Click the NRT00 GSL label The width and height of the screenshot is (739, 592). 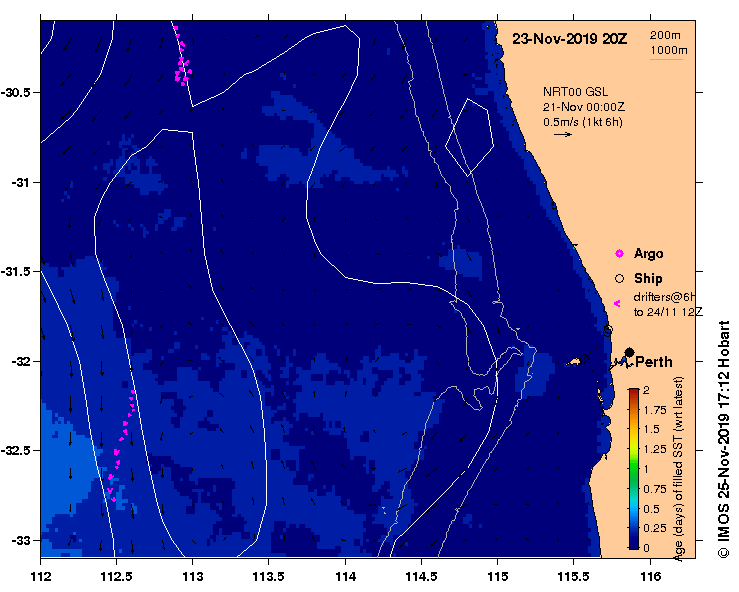(x=575, y=92)
